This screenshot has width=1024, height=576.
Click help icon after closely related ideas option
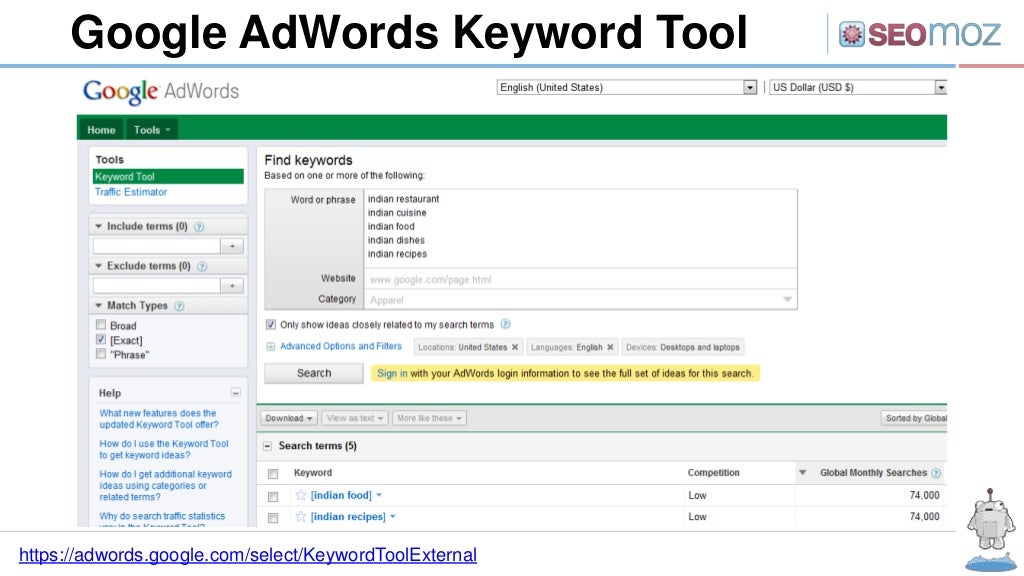[505, 324]
